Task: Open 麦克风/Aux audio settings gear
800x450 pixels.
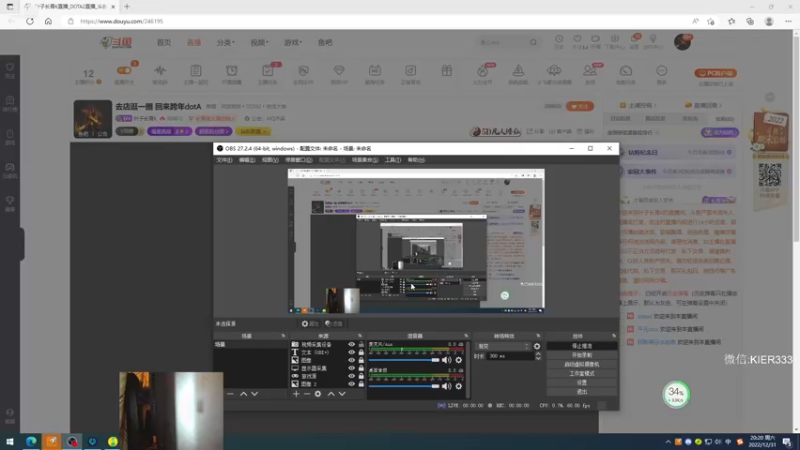Action: [459, 360]
